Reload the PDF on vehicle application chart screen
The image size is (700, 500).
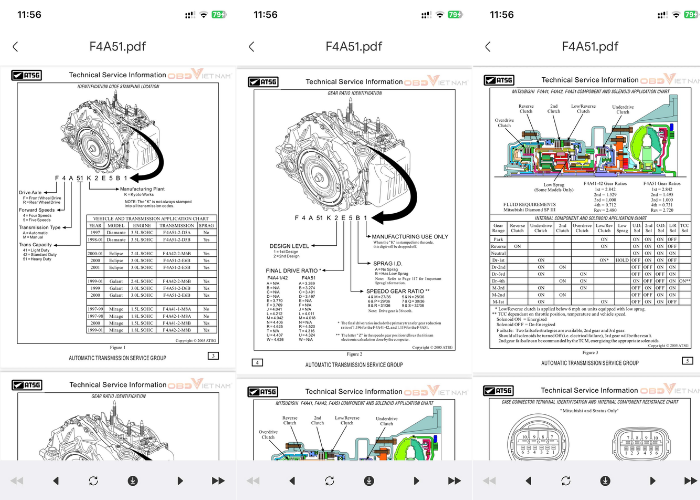[93, 481]
